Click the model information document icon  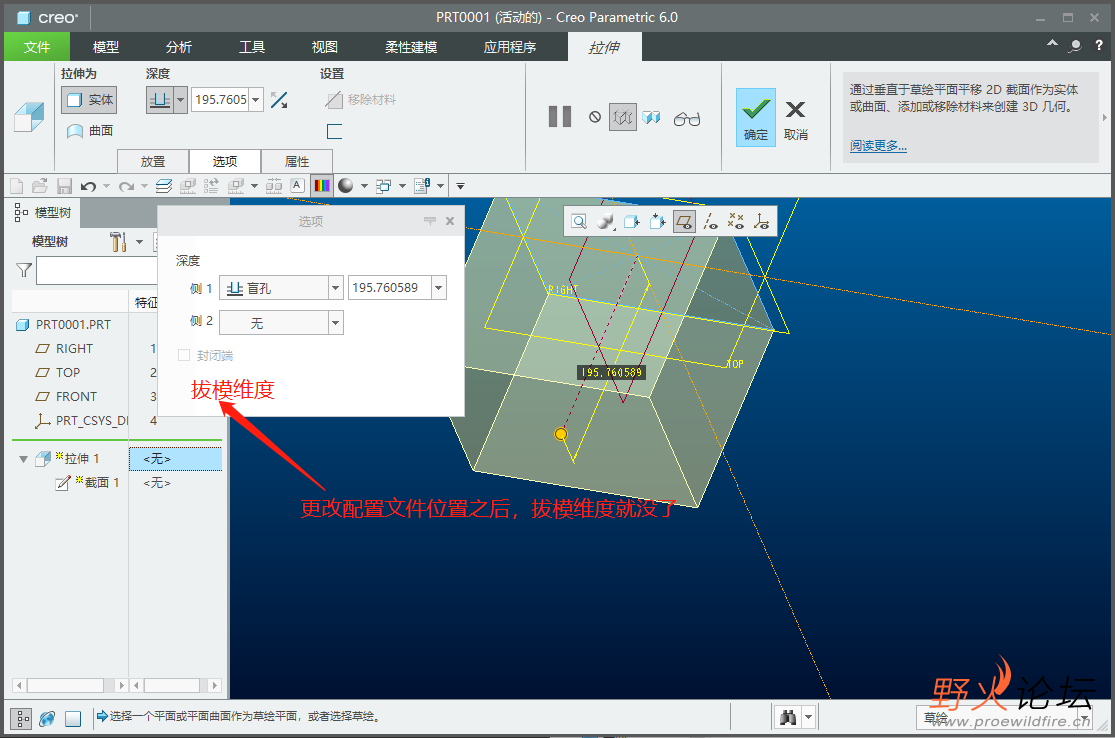(422, 186)
